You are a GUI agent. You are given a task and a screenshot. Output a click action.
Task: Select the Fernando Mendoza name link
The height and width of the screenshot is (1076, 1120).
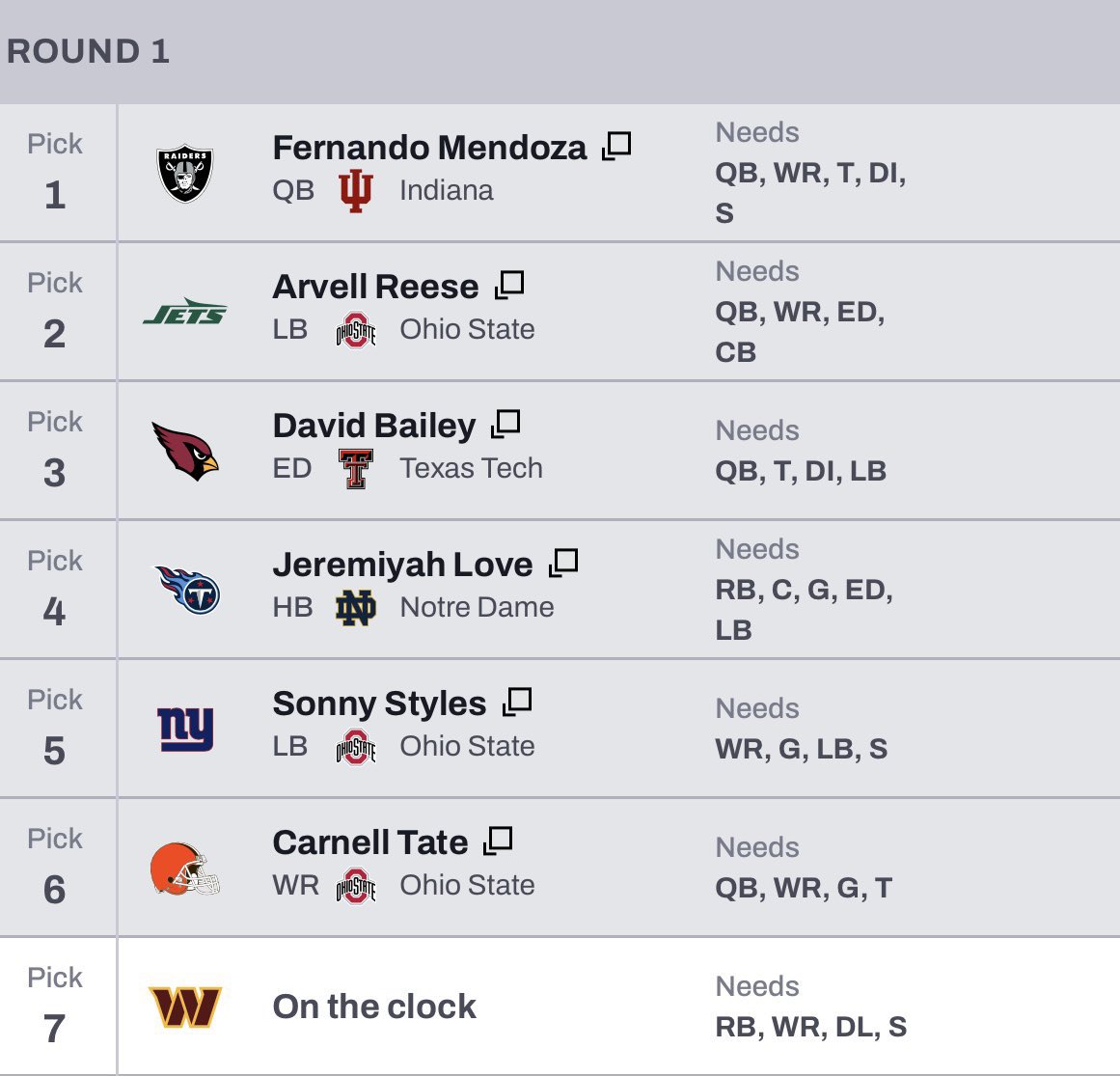[x=429, y=148]
